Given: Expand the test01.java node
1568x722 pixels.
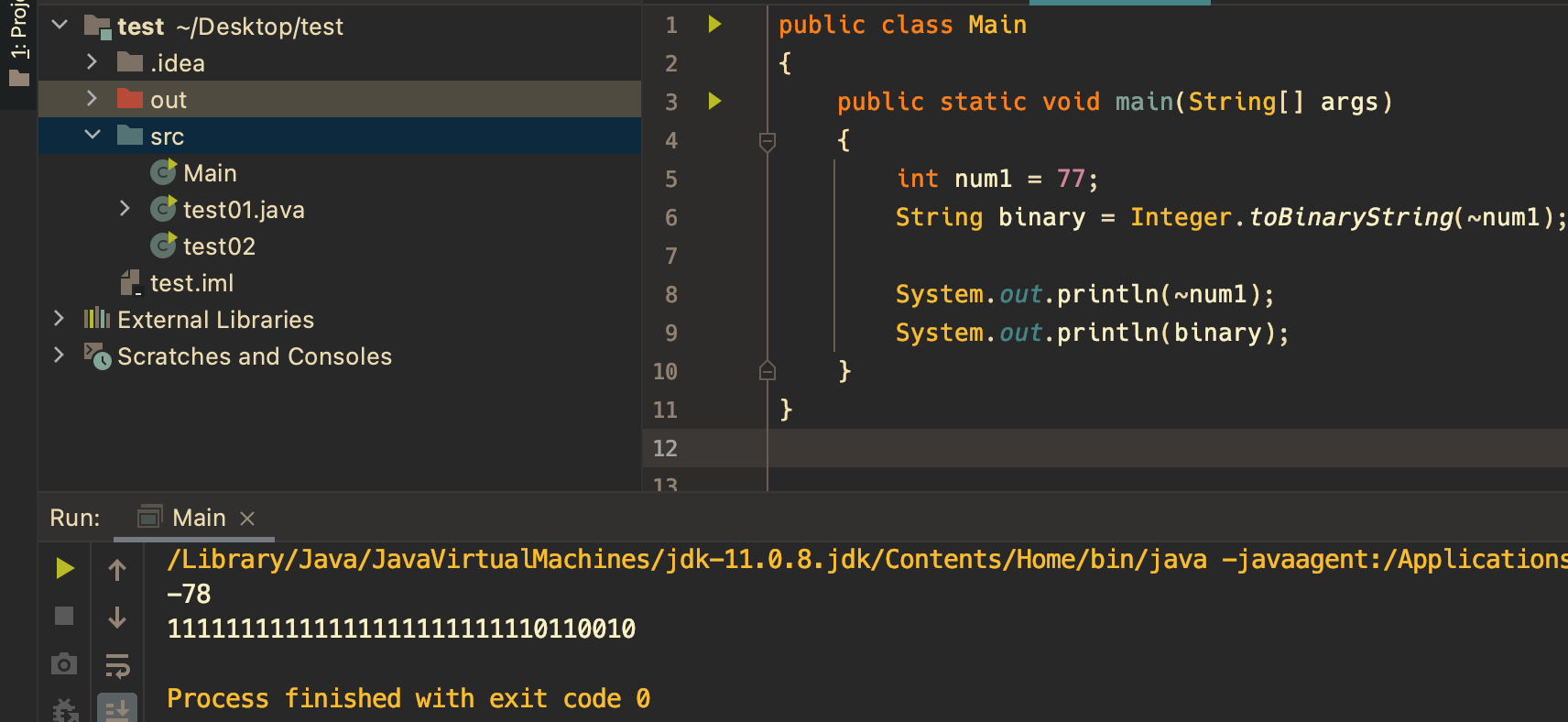Looking at the screenshot, I should [125, 208].
